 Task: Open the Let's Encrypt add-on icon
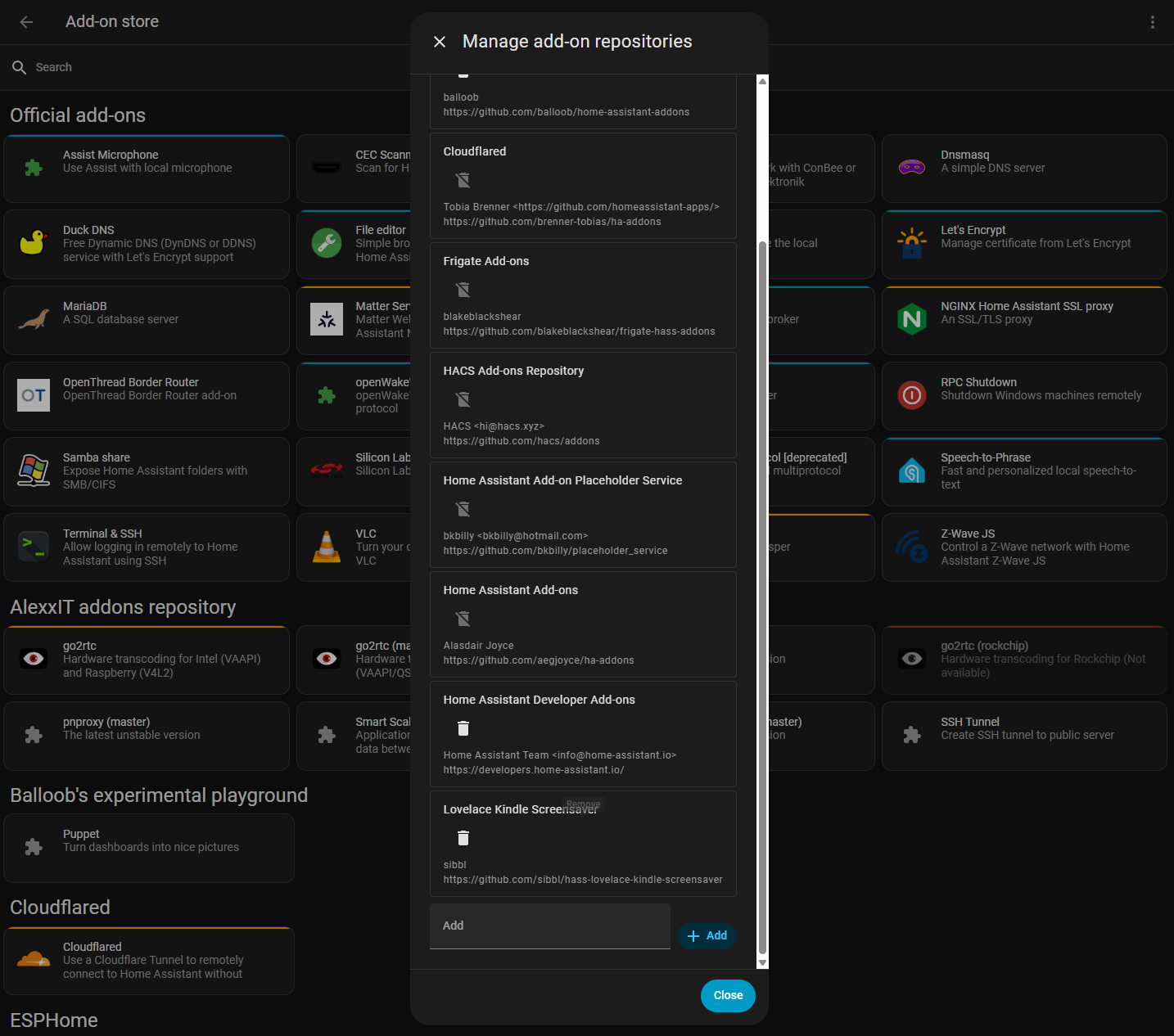[912, 243]
